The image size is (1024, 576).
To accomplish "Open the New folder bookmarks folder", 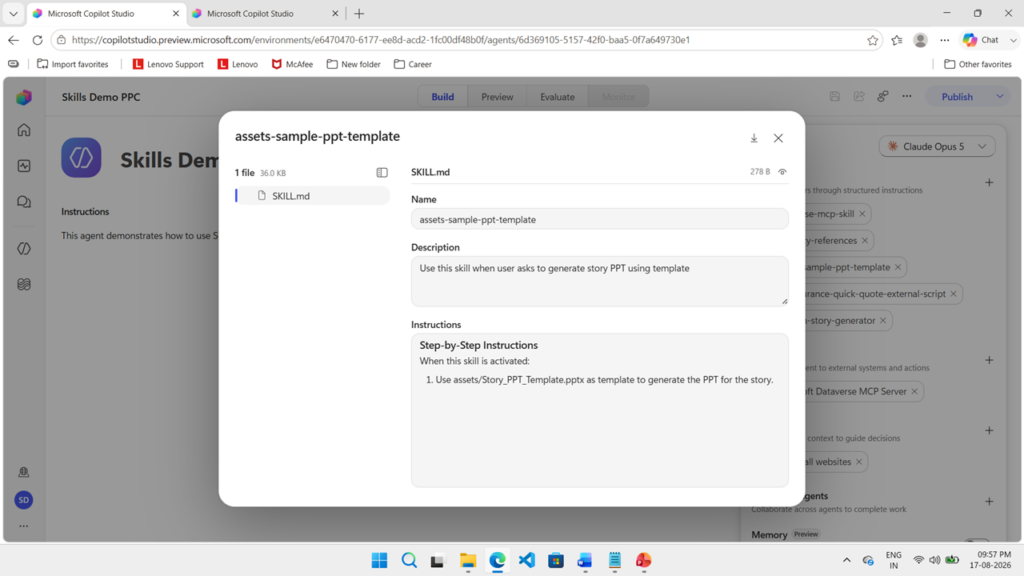I will 353,64.
